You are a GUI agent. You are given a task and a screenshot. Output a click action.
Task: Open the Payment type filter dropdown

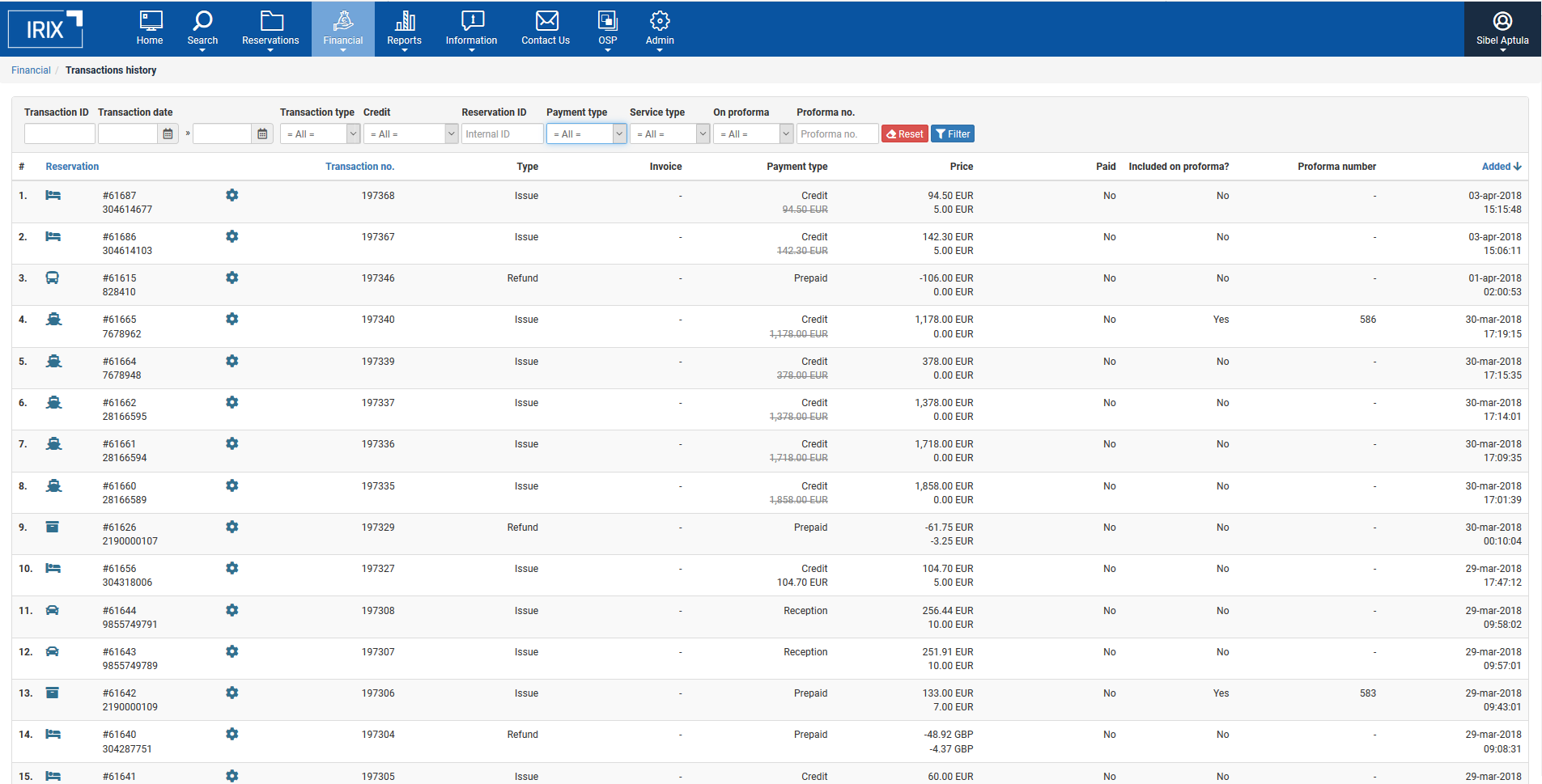586,134
